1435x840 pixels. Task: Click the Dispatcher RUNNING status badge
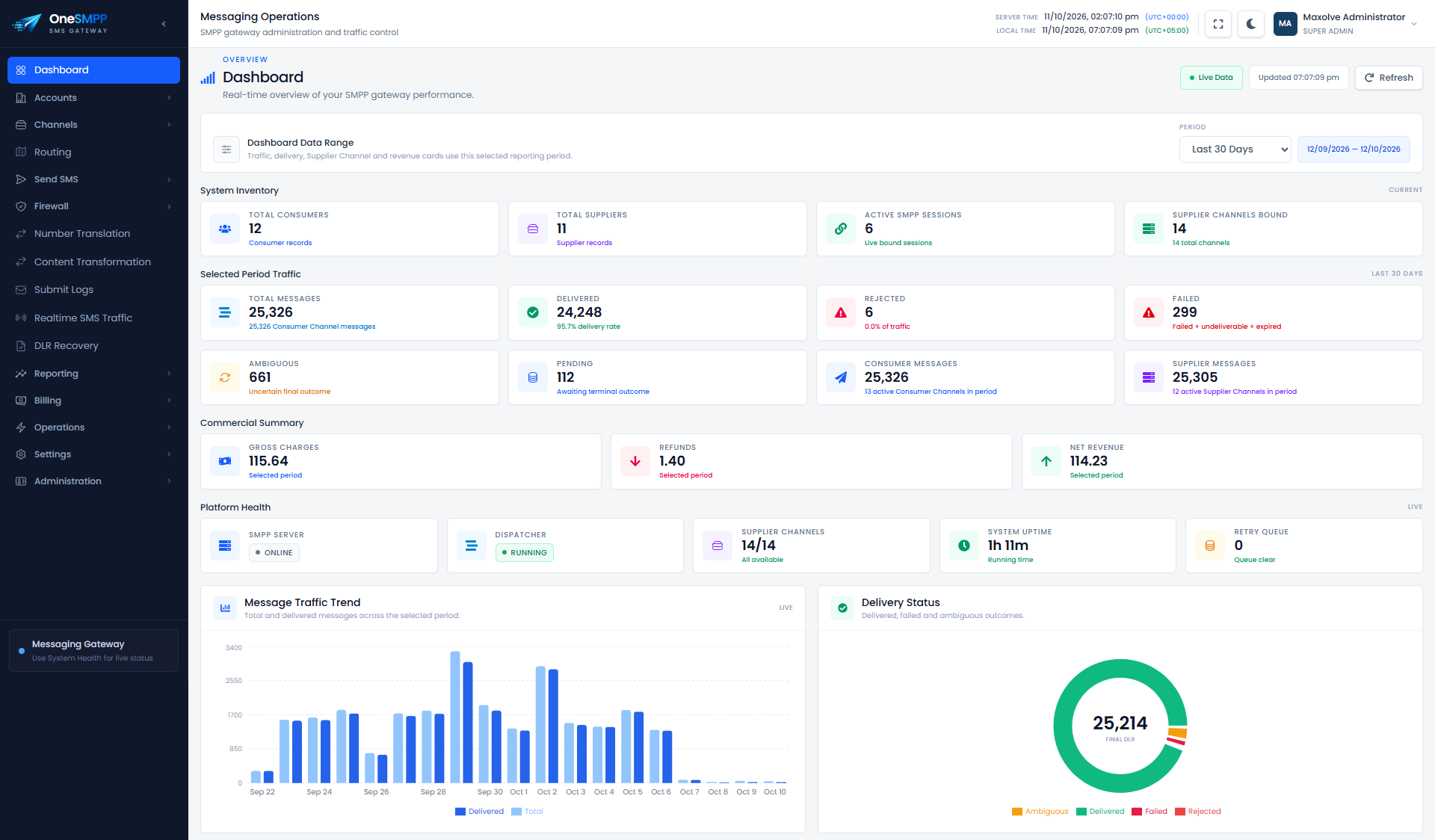click(x=525, y=553)
